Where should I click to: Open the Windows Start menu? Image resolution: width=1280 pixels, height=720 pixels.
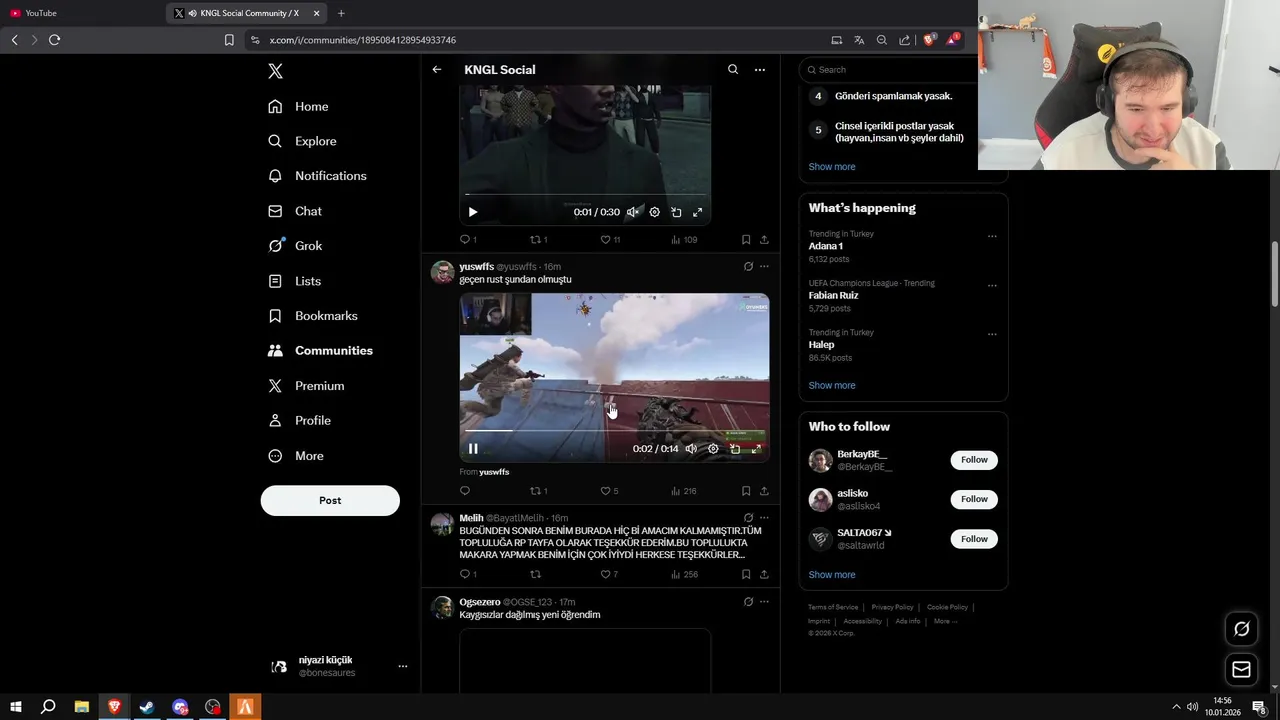pos(15,707)
